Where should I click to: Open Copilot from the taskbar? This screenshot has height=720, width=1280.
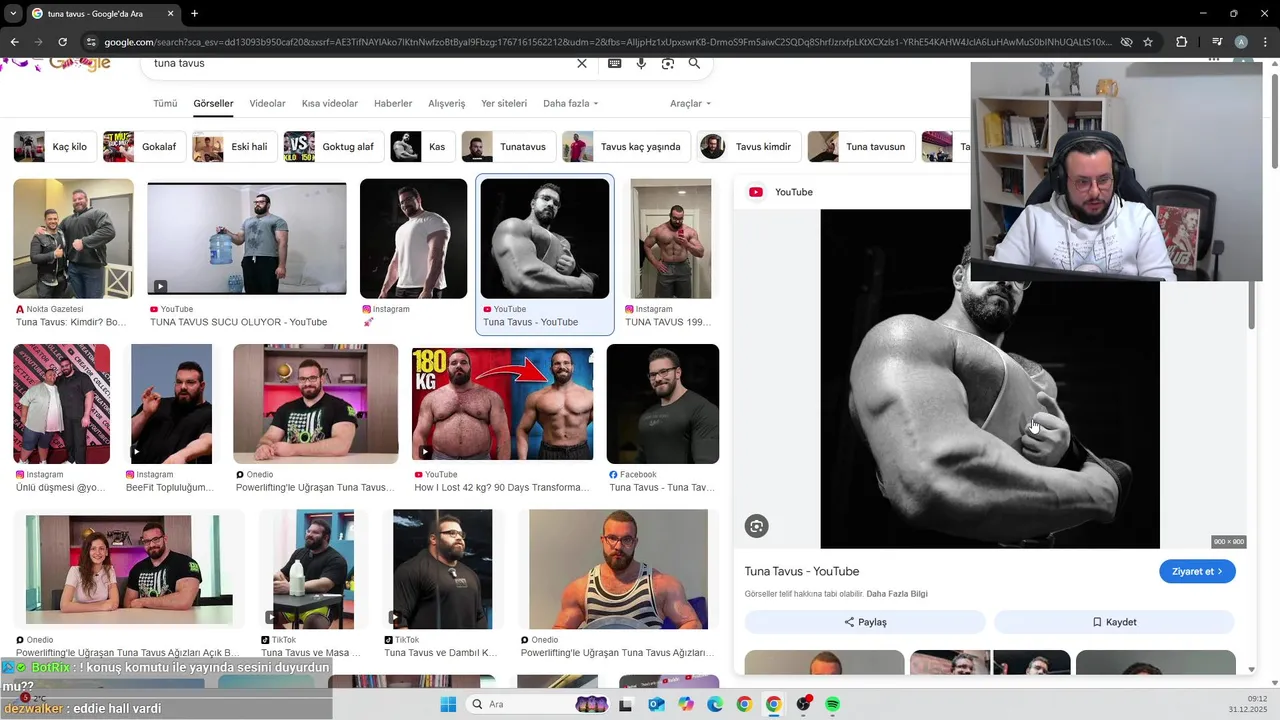686,704
